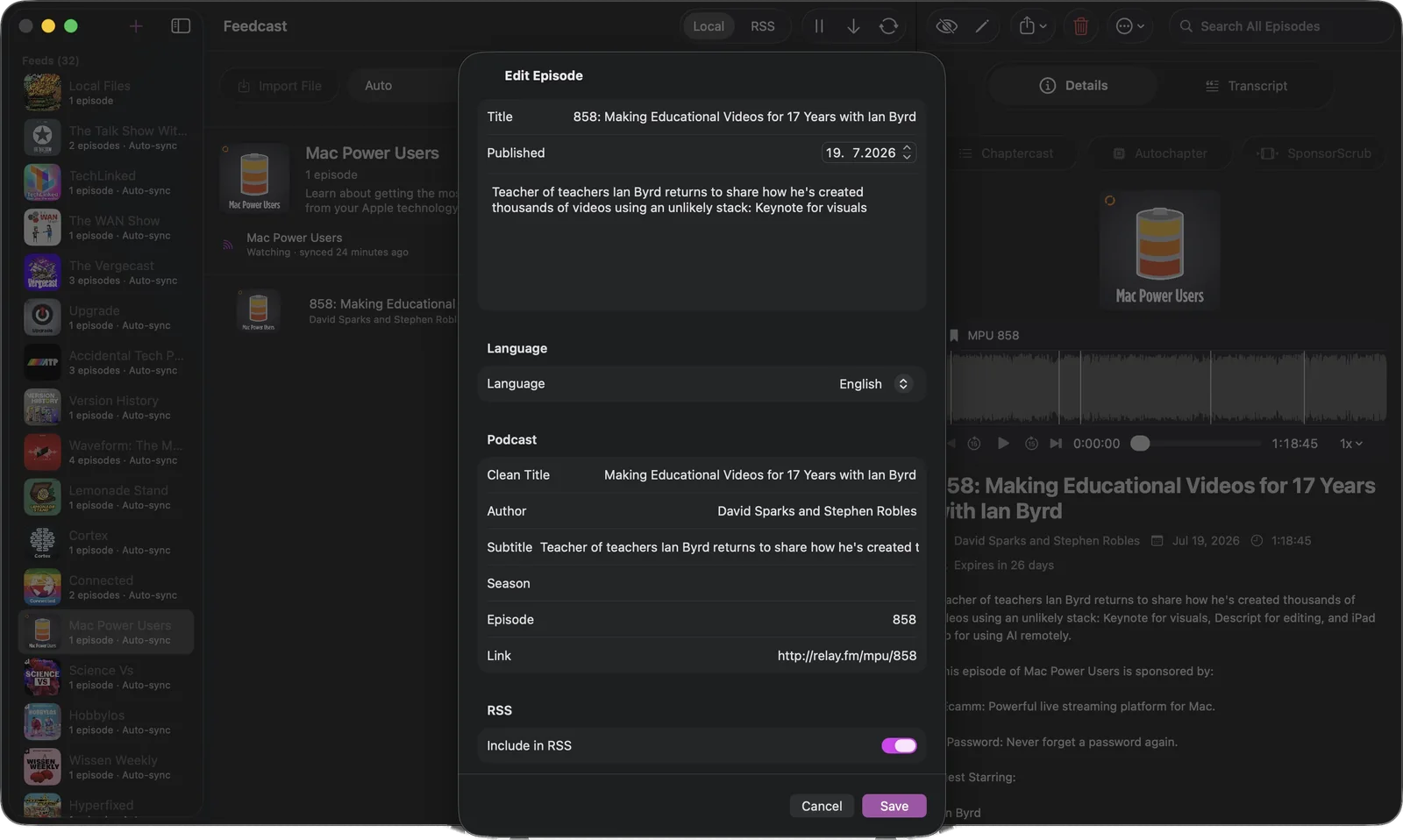Click the Mac Power Users artwork in details
Image resolution: width=1403 pixels, height=840 pixels.
[1159, 250]
